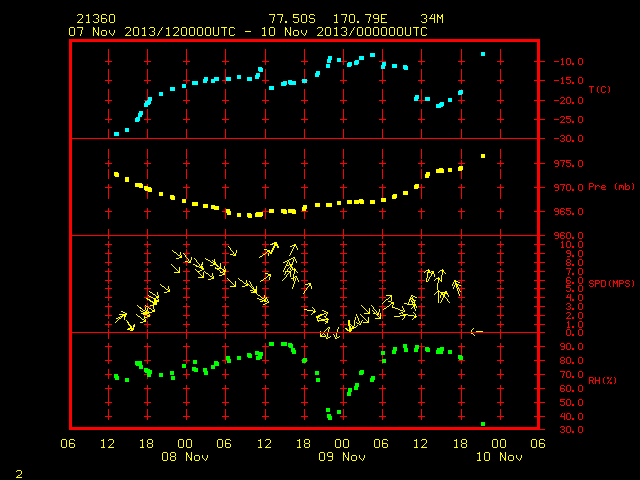640x480 pixels.
Task: Click the 975.0 pressure tick label
Action: click(568, 164)
